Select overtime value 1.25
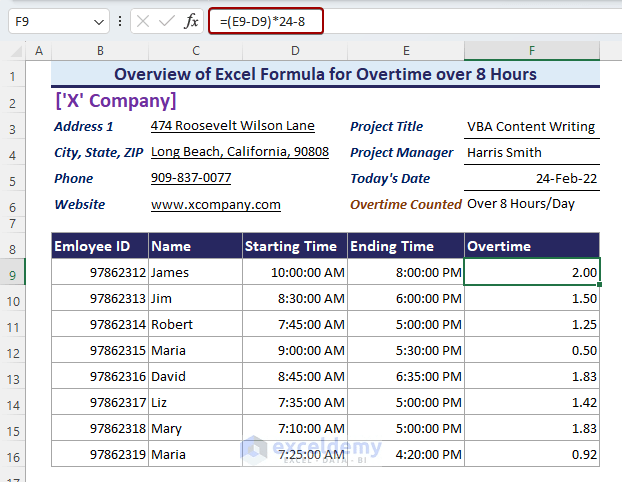The image size is (622, 482). point(532,324)
